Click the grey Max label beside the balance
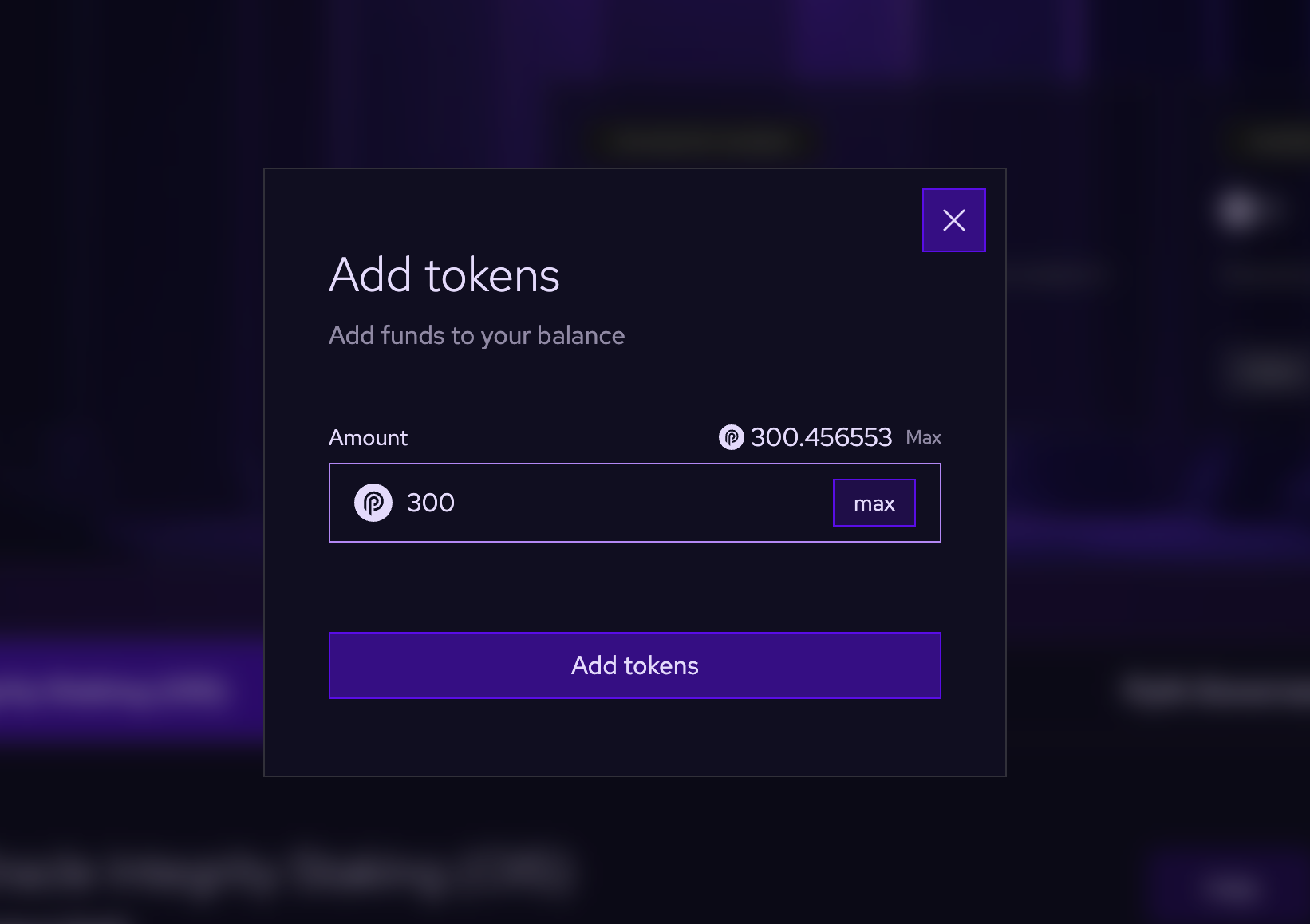This screenshot has width=1310, height=924. [x=923, y=437]
